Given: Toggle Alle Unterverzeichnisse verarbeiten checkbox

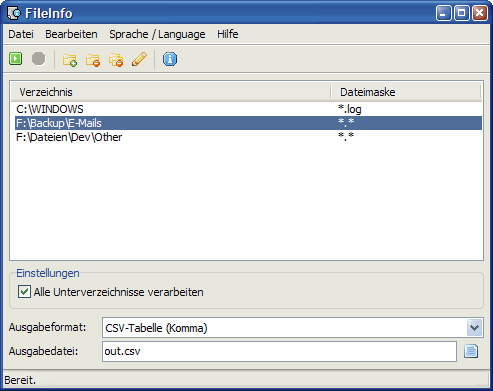Looking at the screenshot, I should click(24, 292).
